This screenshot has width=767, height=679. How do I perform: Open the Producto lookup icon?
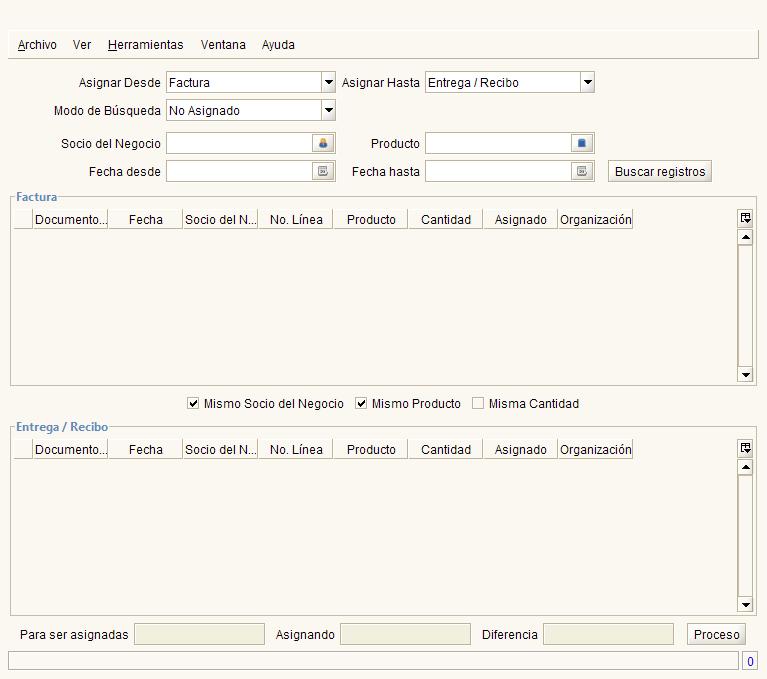click(x=582, y=143)
